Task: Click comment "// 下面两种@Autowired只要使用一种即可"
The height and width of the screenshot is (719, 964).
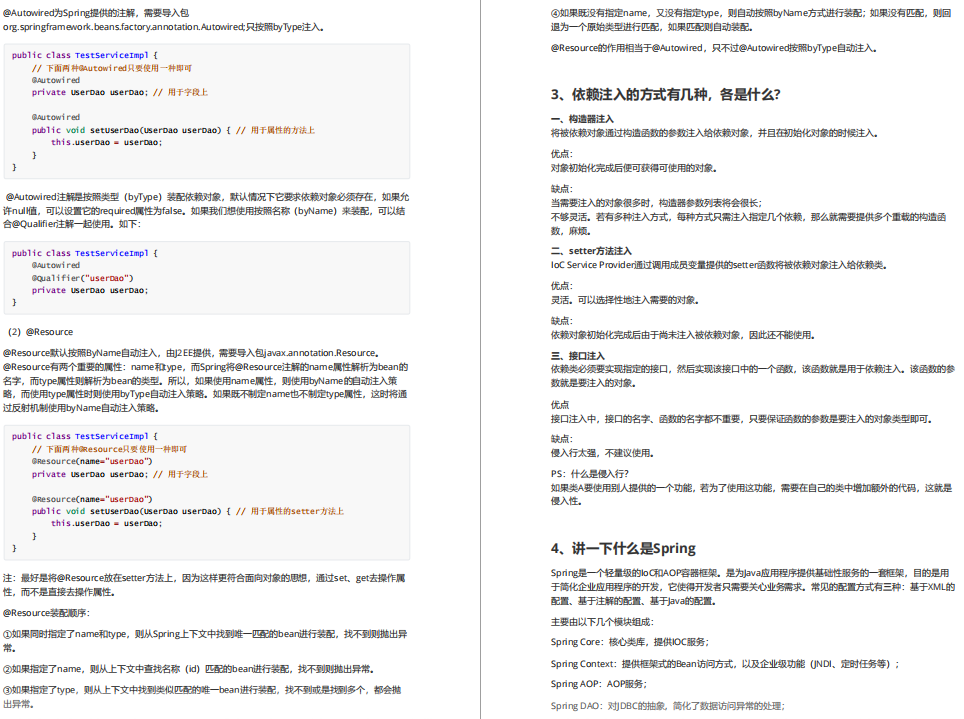Action: click(x=112, y=68)
